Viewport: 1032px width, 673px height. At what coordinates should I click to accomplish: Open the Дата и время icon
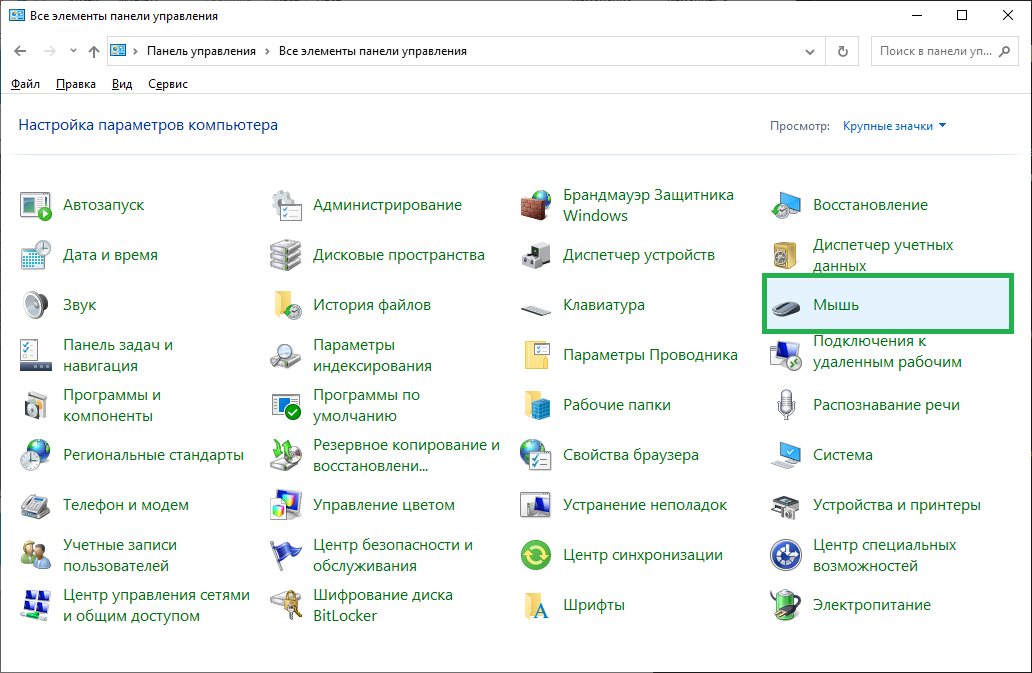tap(36, 255)
